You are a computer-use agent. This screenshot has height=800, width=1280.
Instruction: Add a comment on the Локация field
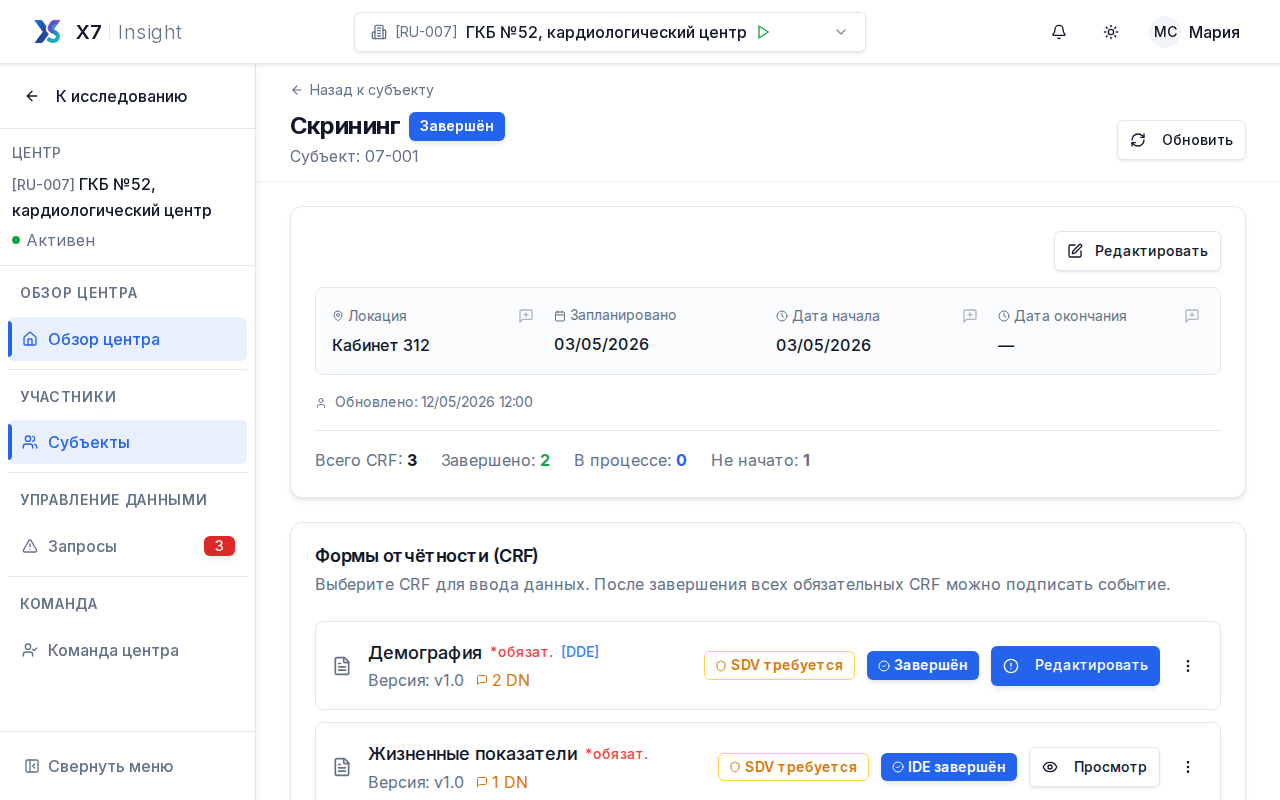click(x=526, y=316)
